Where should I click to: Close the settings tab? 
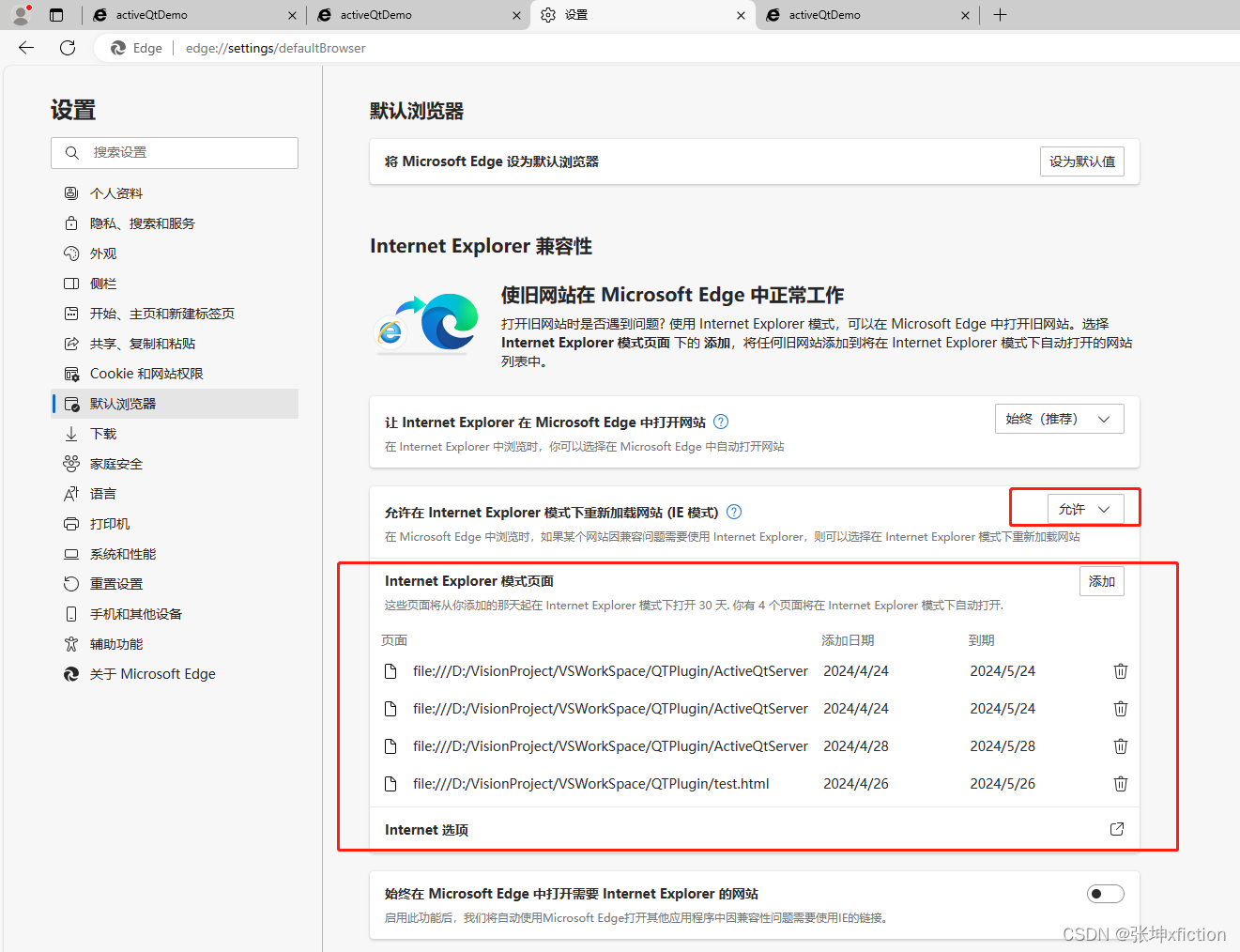pyautogui.click(x=742, y=15)
